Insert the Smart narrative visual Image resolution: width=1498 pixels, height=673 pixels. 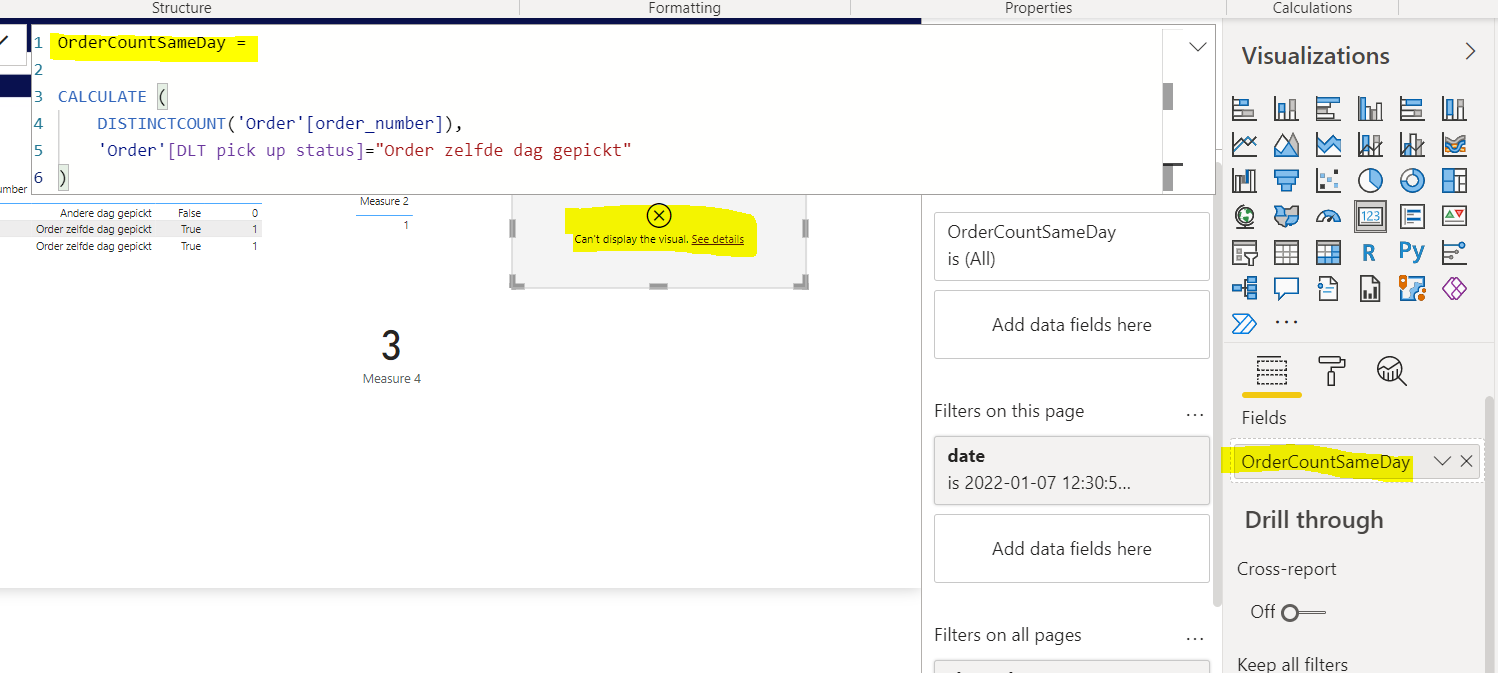[x=1328, y=288]
